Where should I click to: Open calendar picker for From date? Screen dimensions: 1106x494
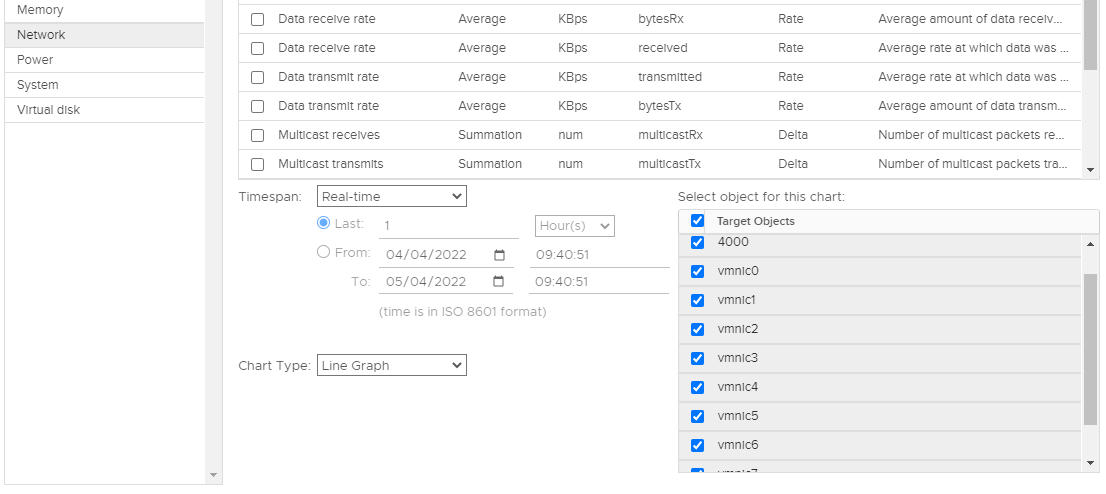click(499, 255)
